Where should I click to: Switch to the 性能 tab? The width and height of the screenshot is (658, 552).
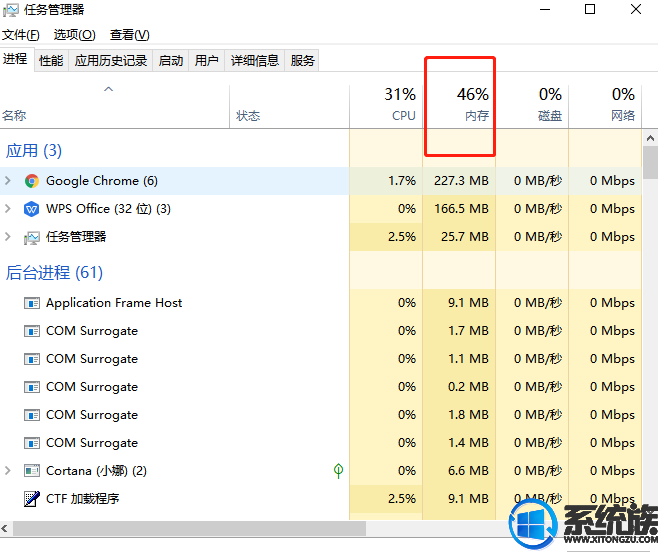(x=51, y=60)
